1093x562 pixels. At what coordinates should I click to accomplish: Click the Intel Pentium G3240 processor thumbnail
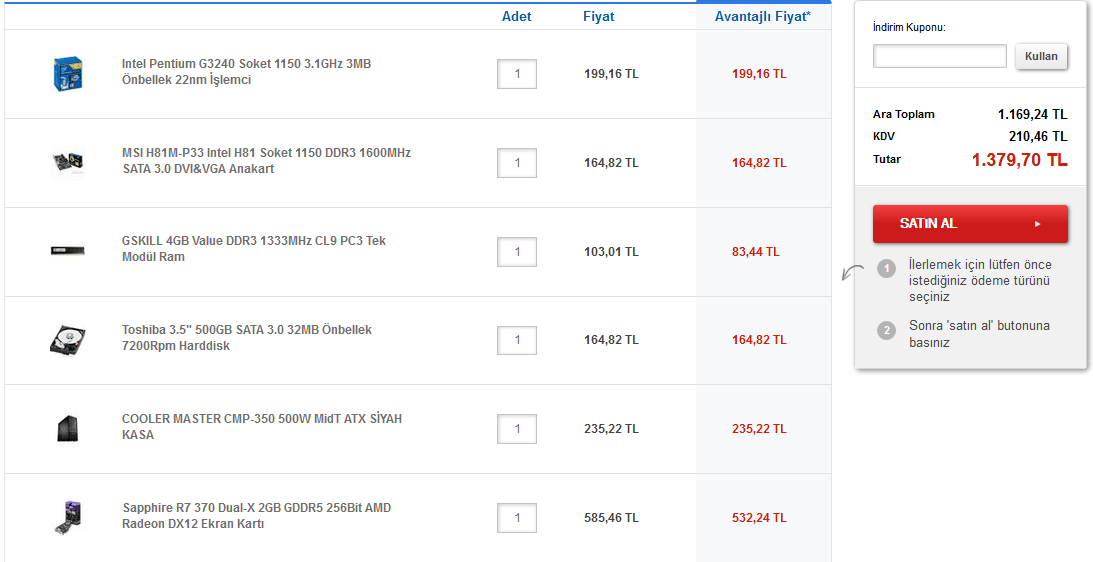[x=66, y=74]
